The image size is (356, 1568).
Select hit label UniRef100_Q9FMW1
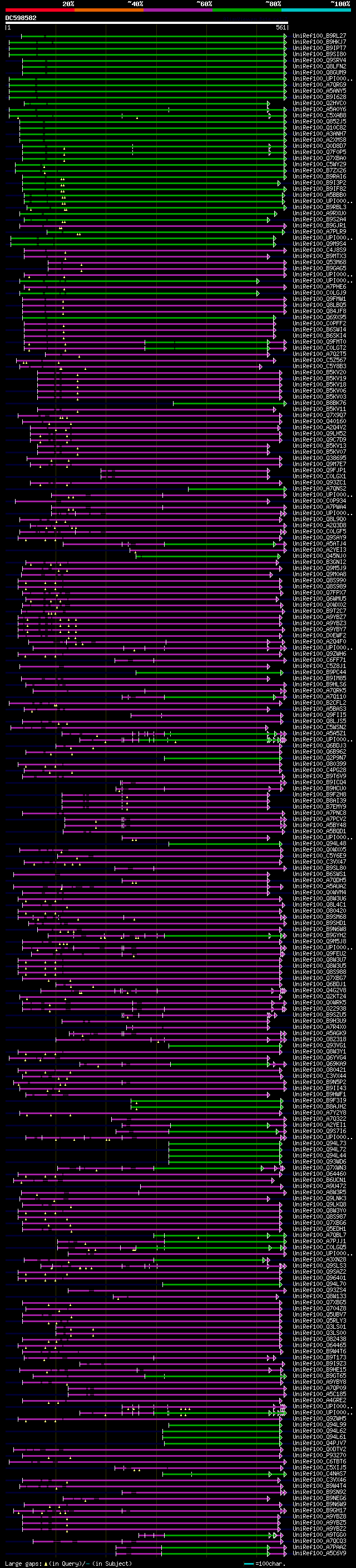tap(319, 299)
